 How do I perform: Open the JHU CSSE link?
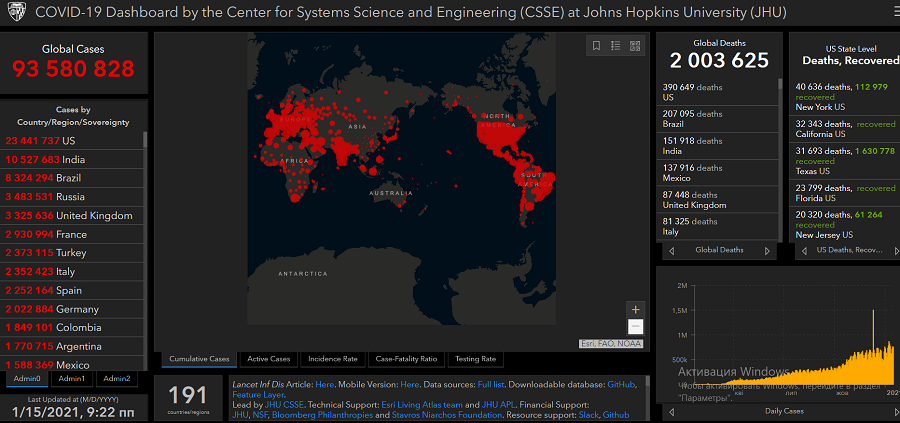(x=285, y=405)
